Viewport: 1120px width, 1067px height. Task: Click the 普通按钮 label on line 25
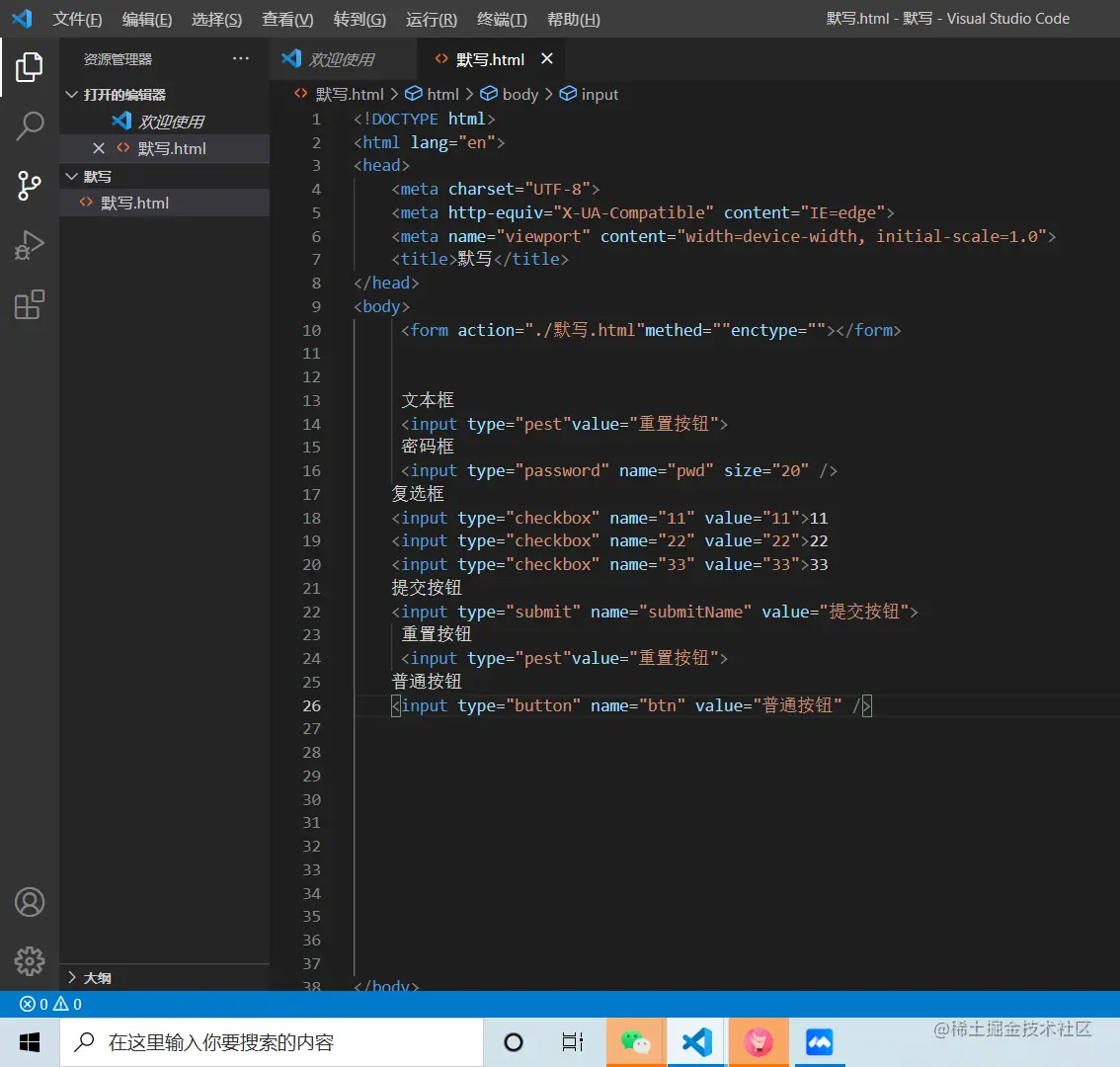click(427, 682)
